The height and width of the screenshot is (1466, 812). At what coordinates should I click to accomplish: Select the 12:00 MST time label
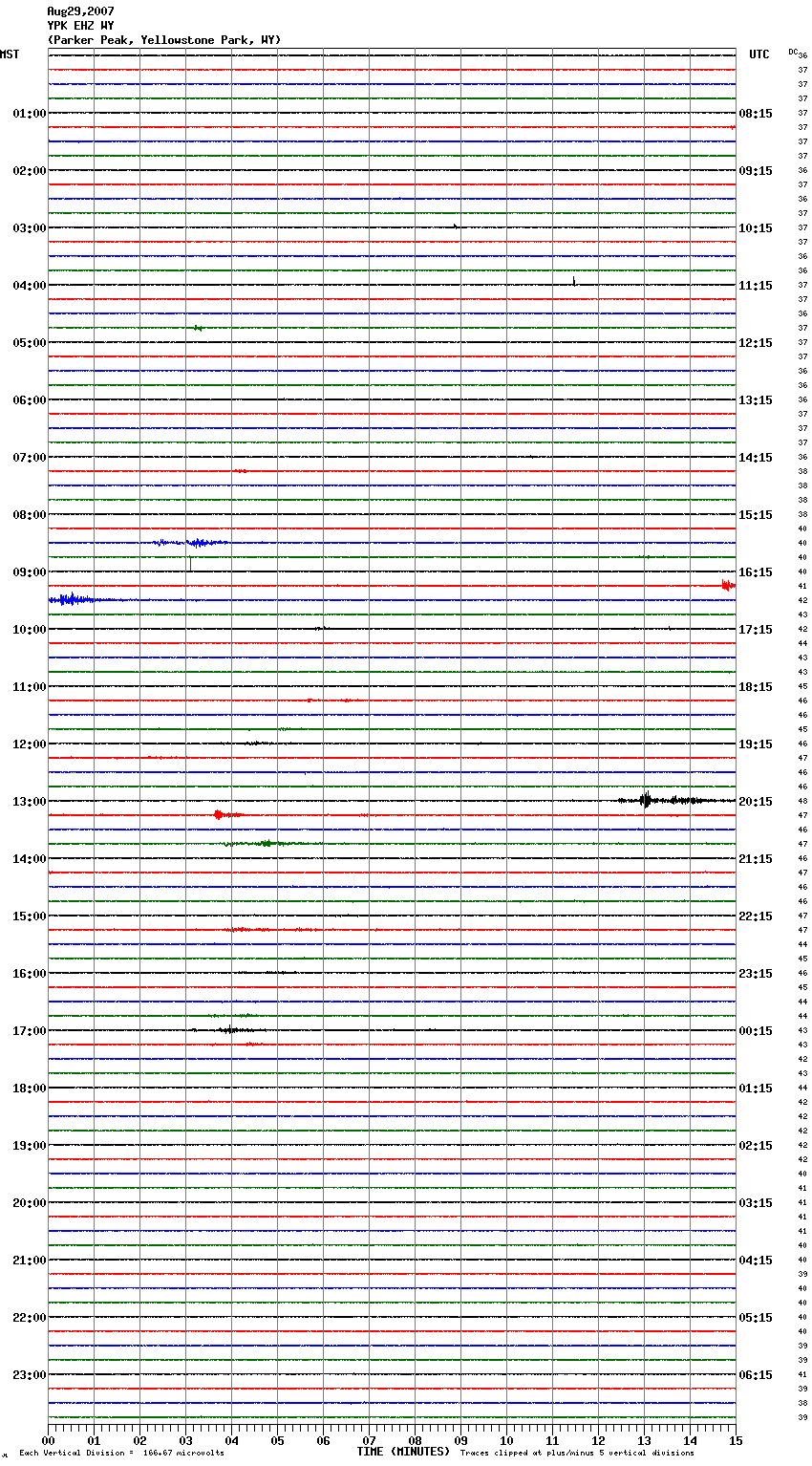tap(29, 744)
